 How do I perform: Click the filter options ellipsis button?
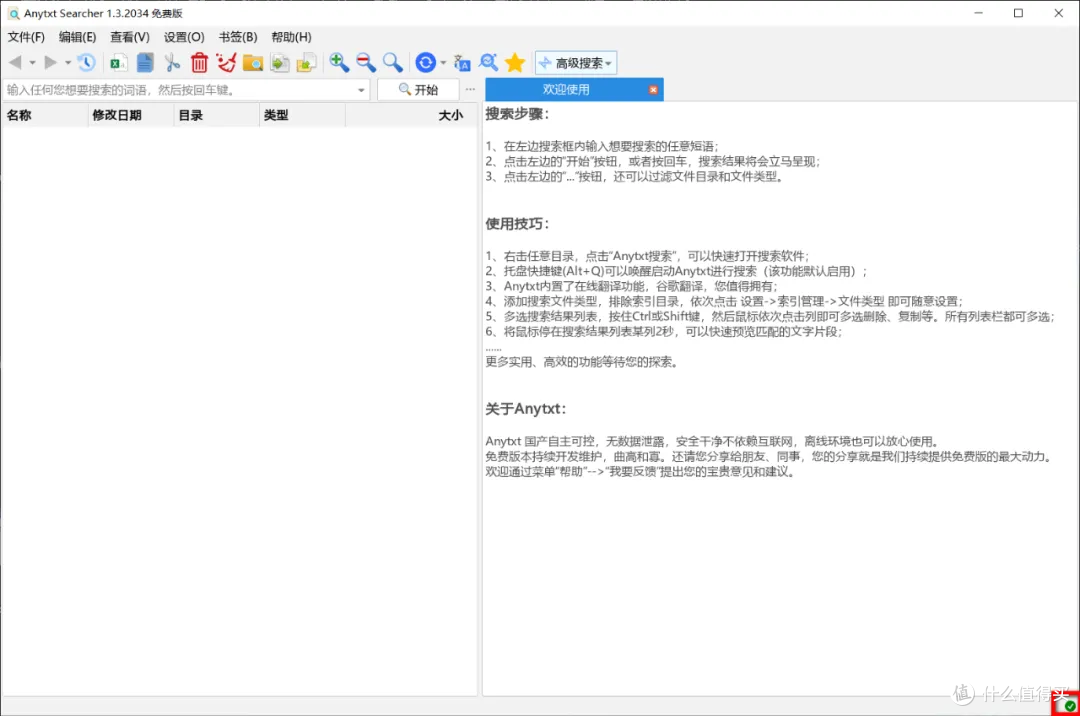tap(470, 90)
